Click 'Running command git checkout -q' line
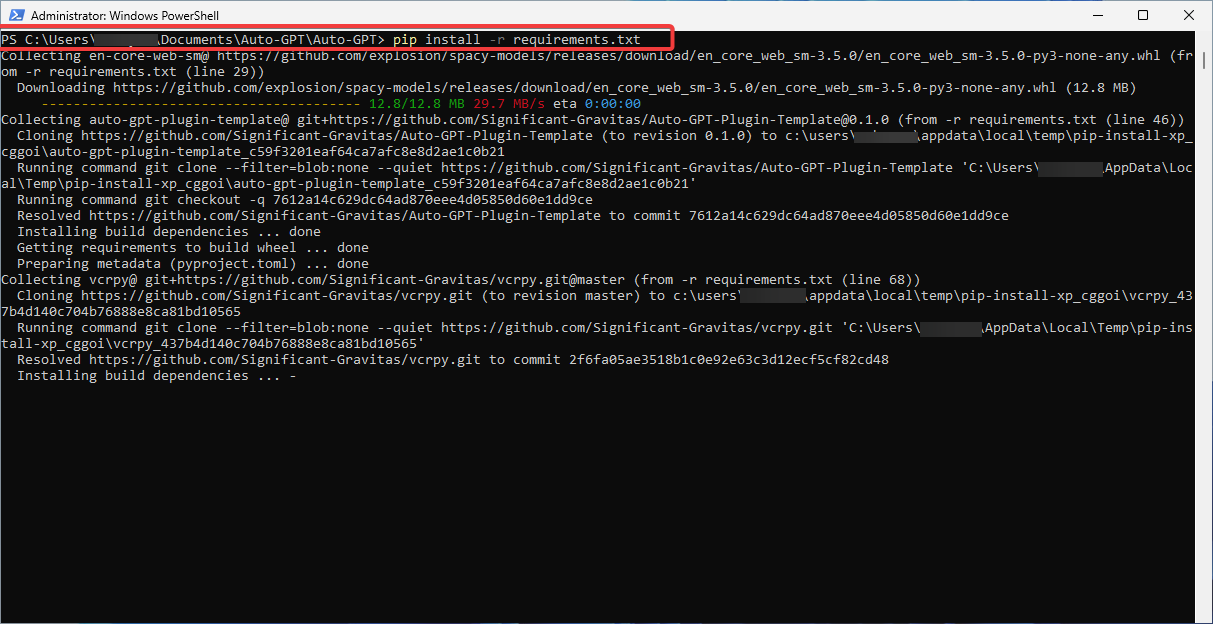This screenshot has height=624, width=1213. click(305, 200)
